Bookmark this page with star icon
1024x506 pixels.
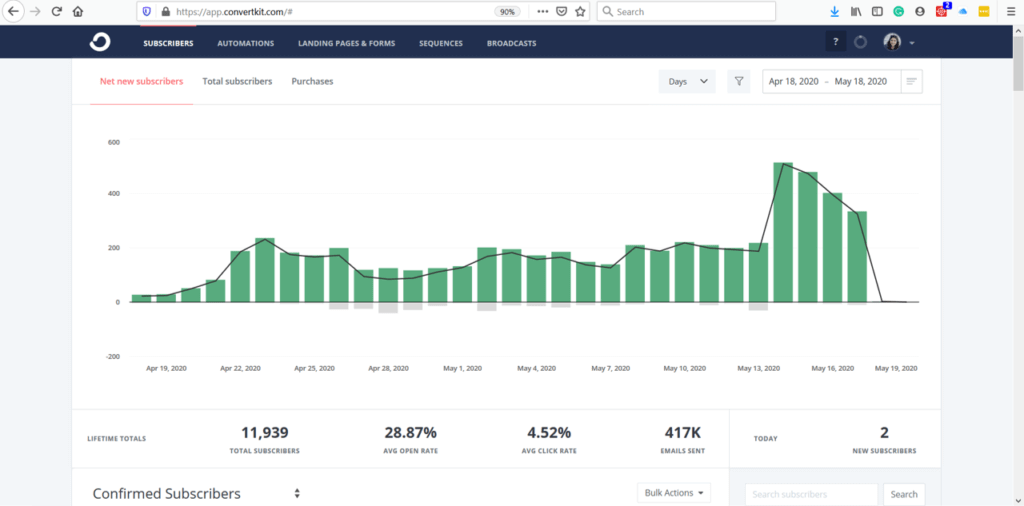click(x=580, y=12)
